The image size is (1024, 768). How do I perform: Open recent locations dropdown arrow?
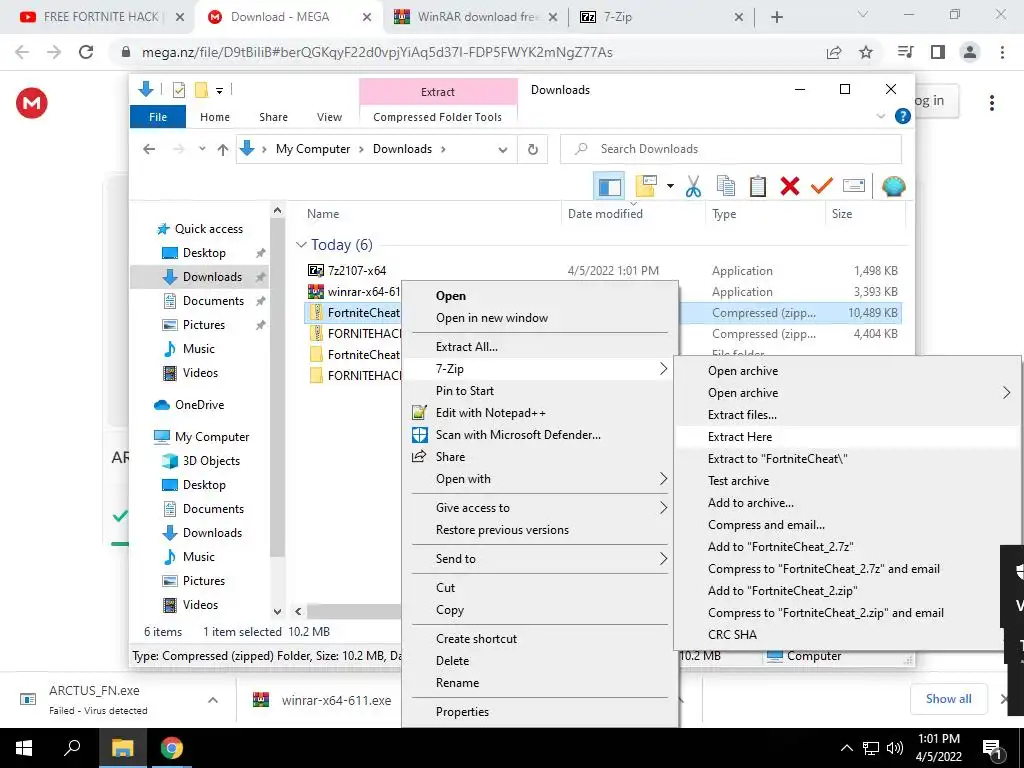coord(202,149)
